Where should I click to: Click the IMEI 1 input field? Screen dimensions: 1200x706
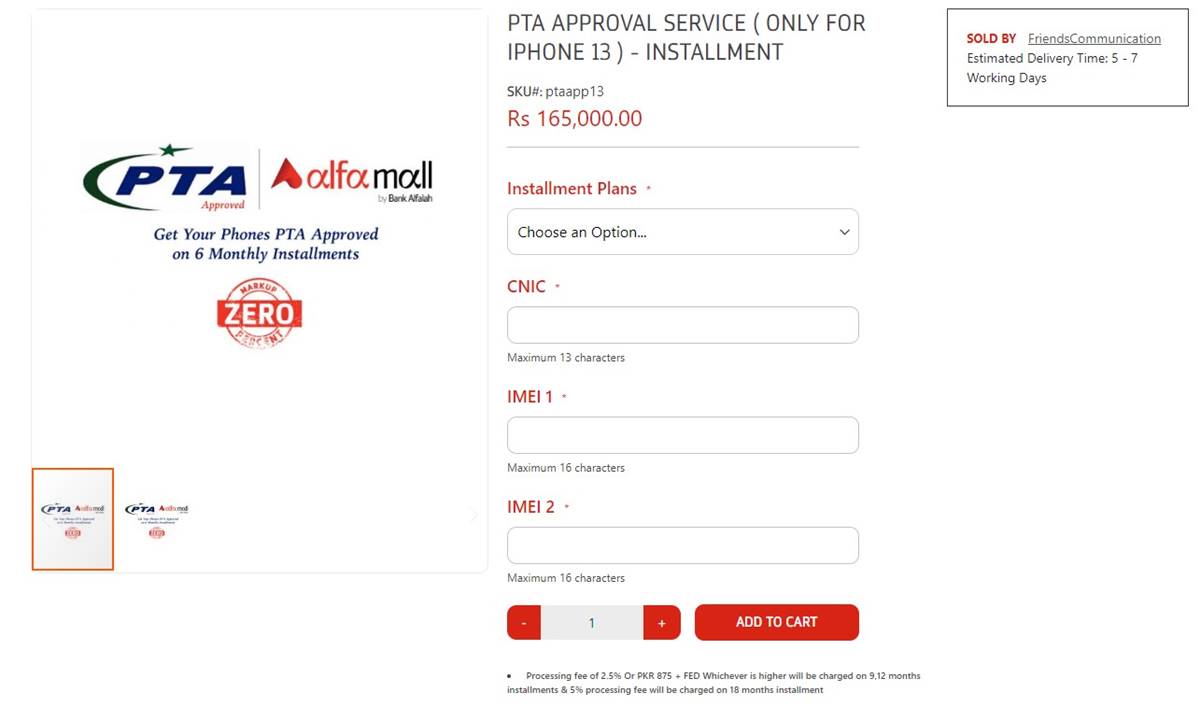click(683, 434)
